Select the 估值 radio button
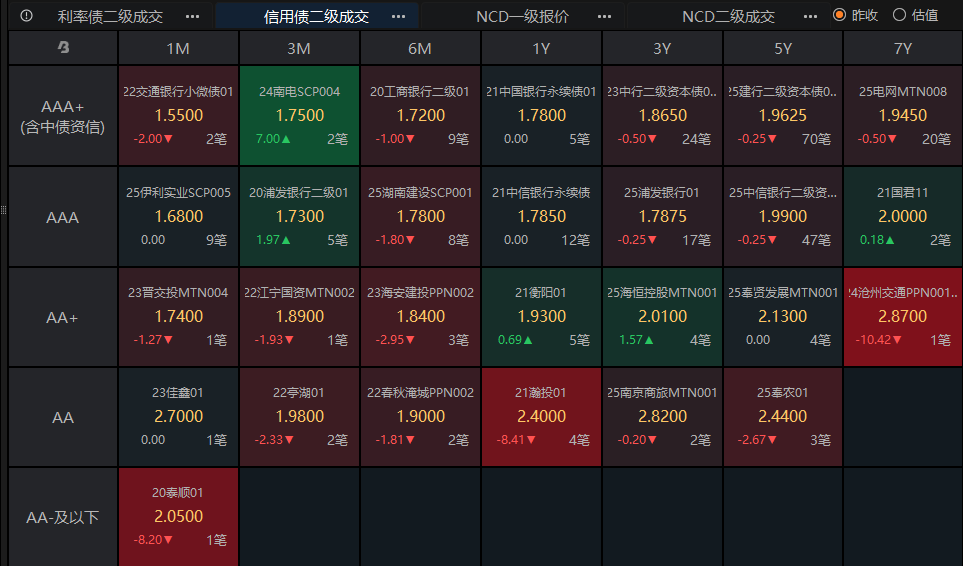963x566 pixels. coord(899,15)
